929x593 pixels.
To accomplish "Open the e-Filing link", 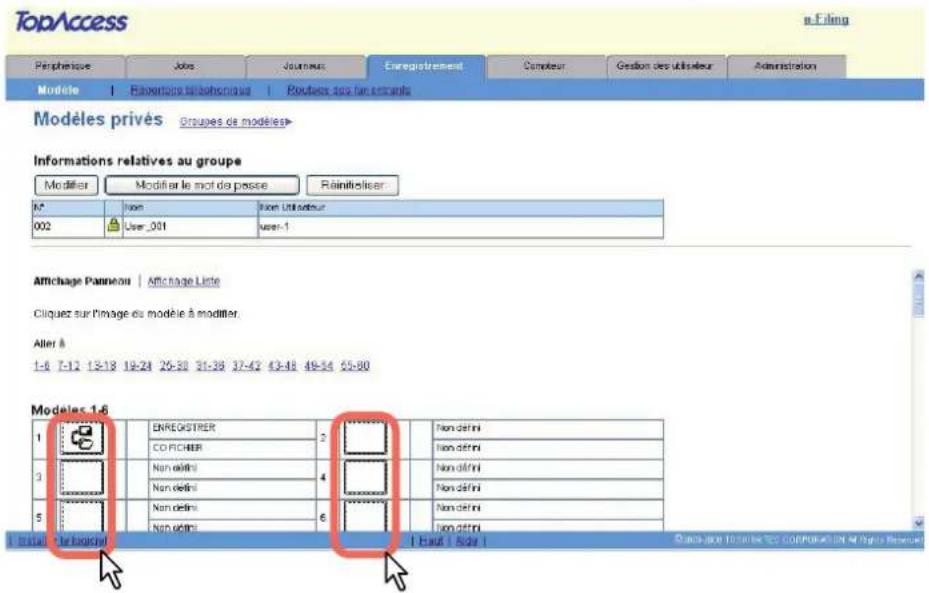I will [826, 20].
